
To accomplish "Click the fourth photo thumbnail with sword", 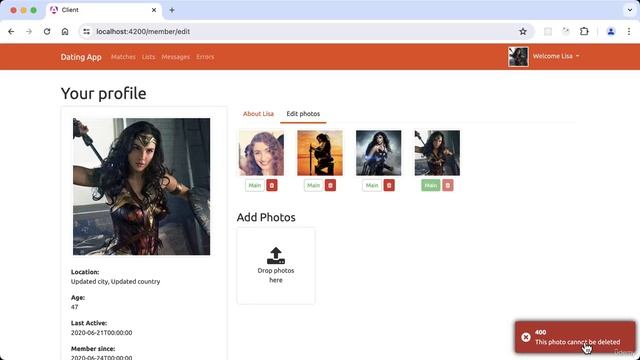I will (437, 153).
